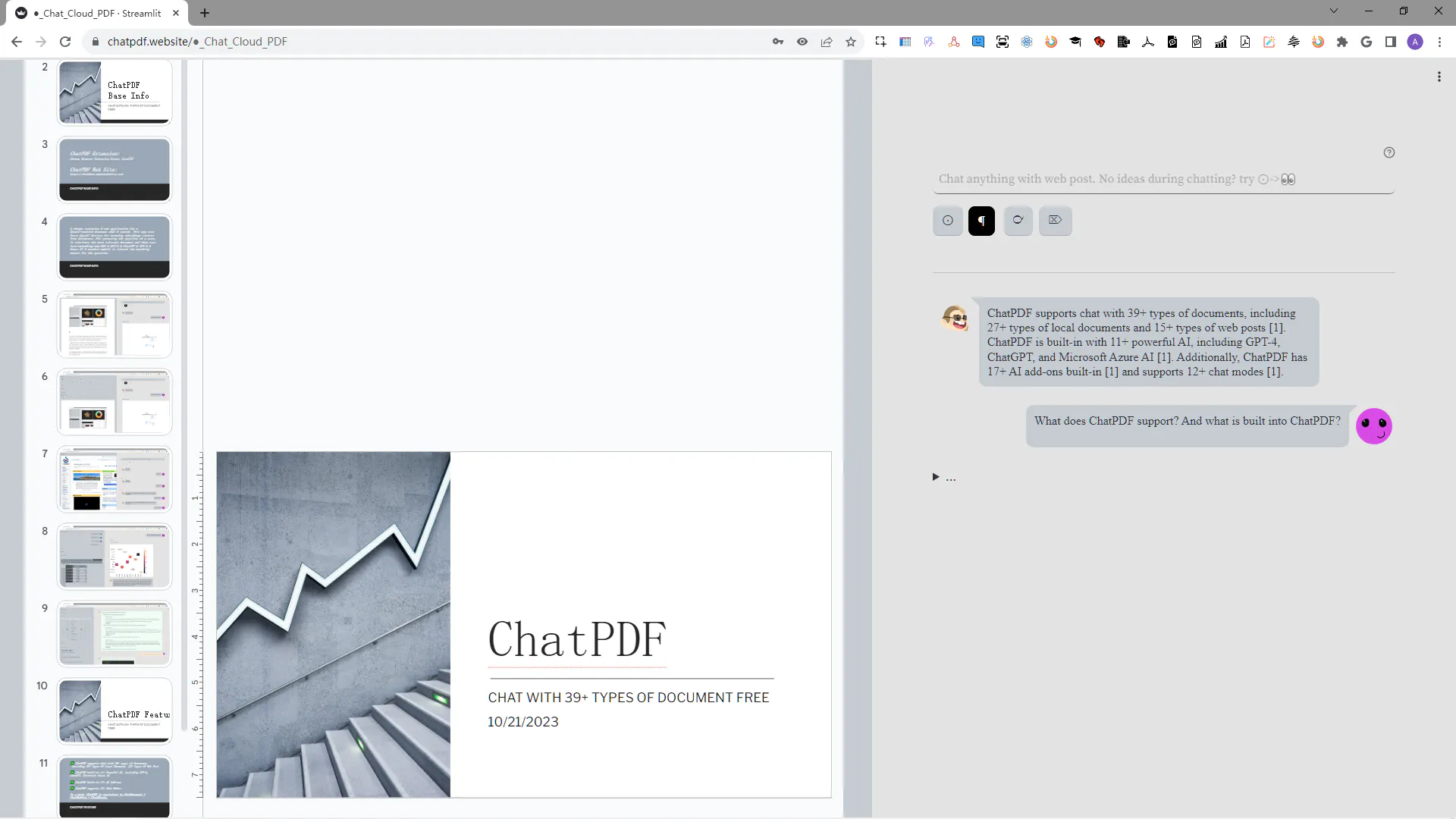Open the tab search dropdown chevron
The image size is (1456, 819).
[x=1334, y=11]
